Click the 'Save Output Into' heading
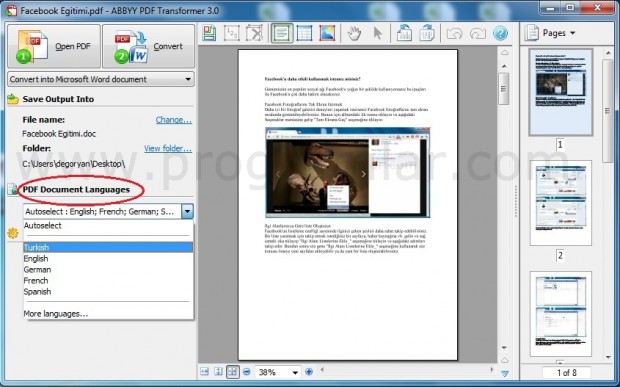 coord(58,99)
